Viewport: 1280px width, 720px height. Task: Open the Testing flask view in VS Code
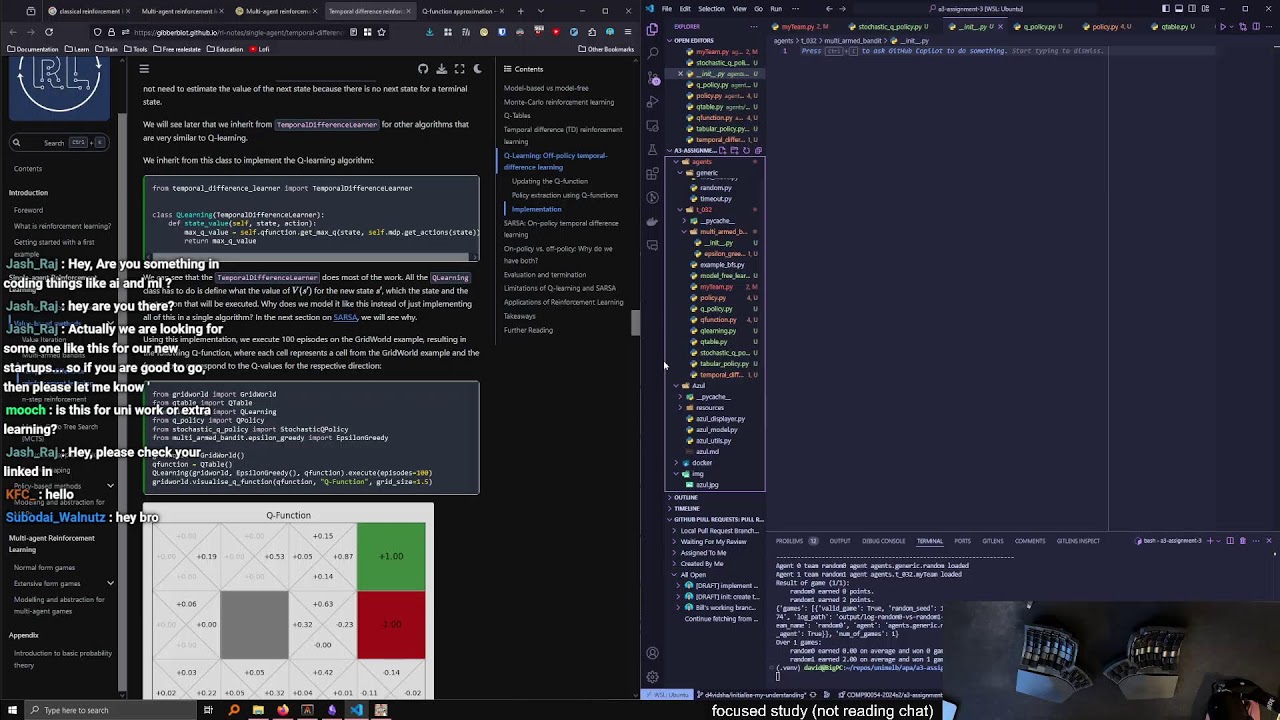(x=653, y=150)
